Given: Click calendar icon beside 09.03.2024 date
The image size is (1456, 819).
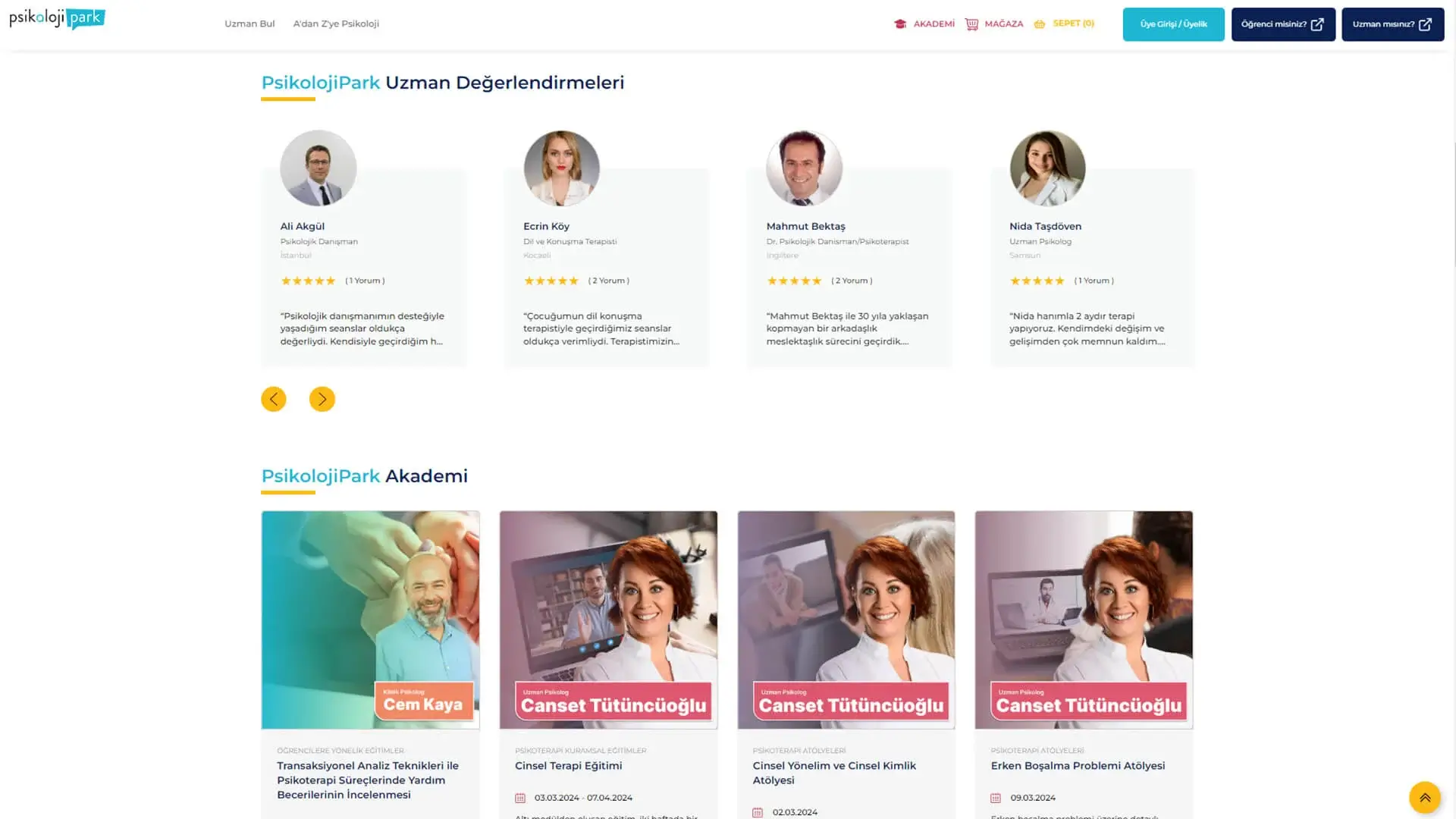Looking at the screenshot, I should [x=996, y=798].
